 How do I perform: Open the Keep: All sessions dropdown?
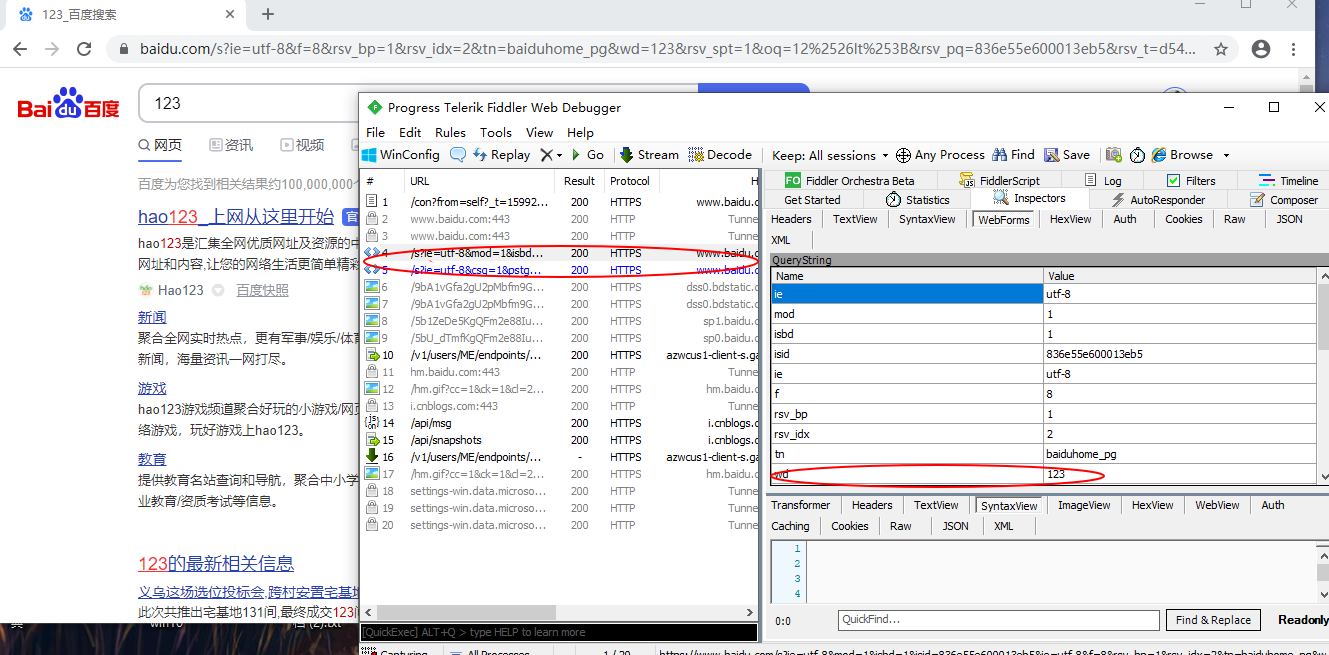[x=831, y=155]
